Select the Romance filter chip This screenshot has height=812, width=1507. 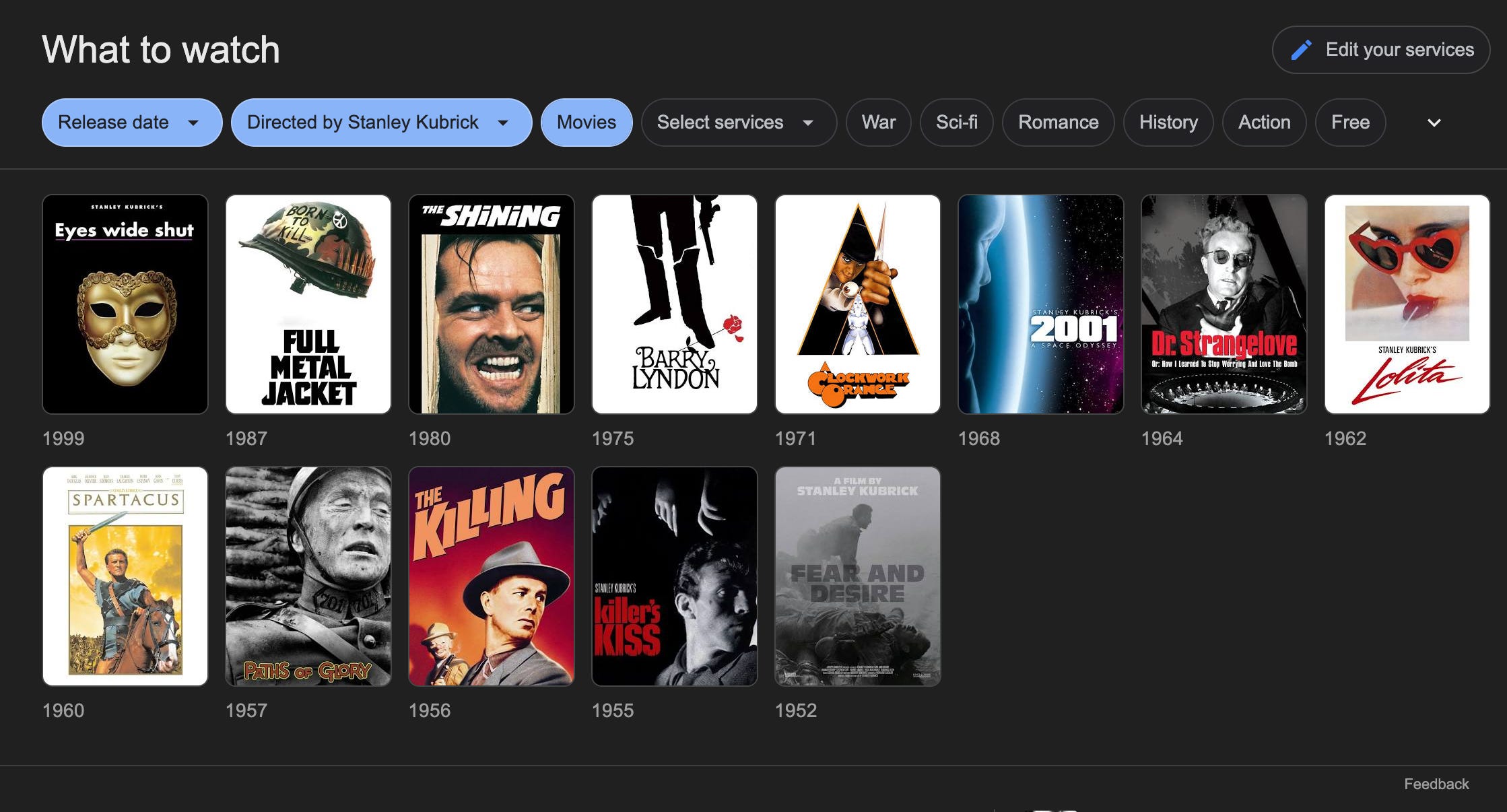pyautogui.click(x=1058, y=123)
